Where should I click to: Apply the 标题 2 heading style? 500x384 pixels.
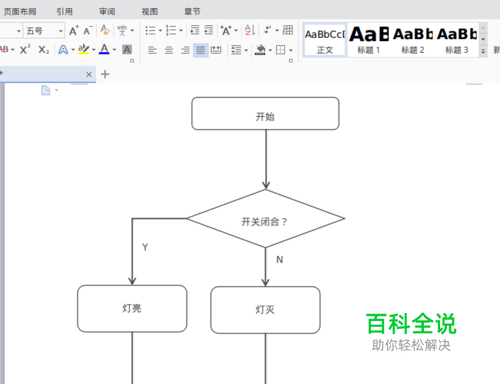(413, 40)
